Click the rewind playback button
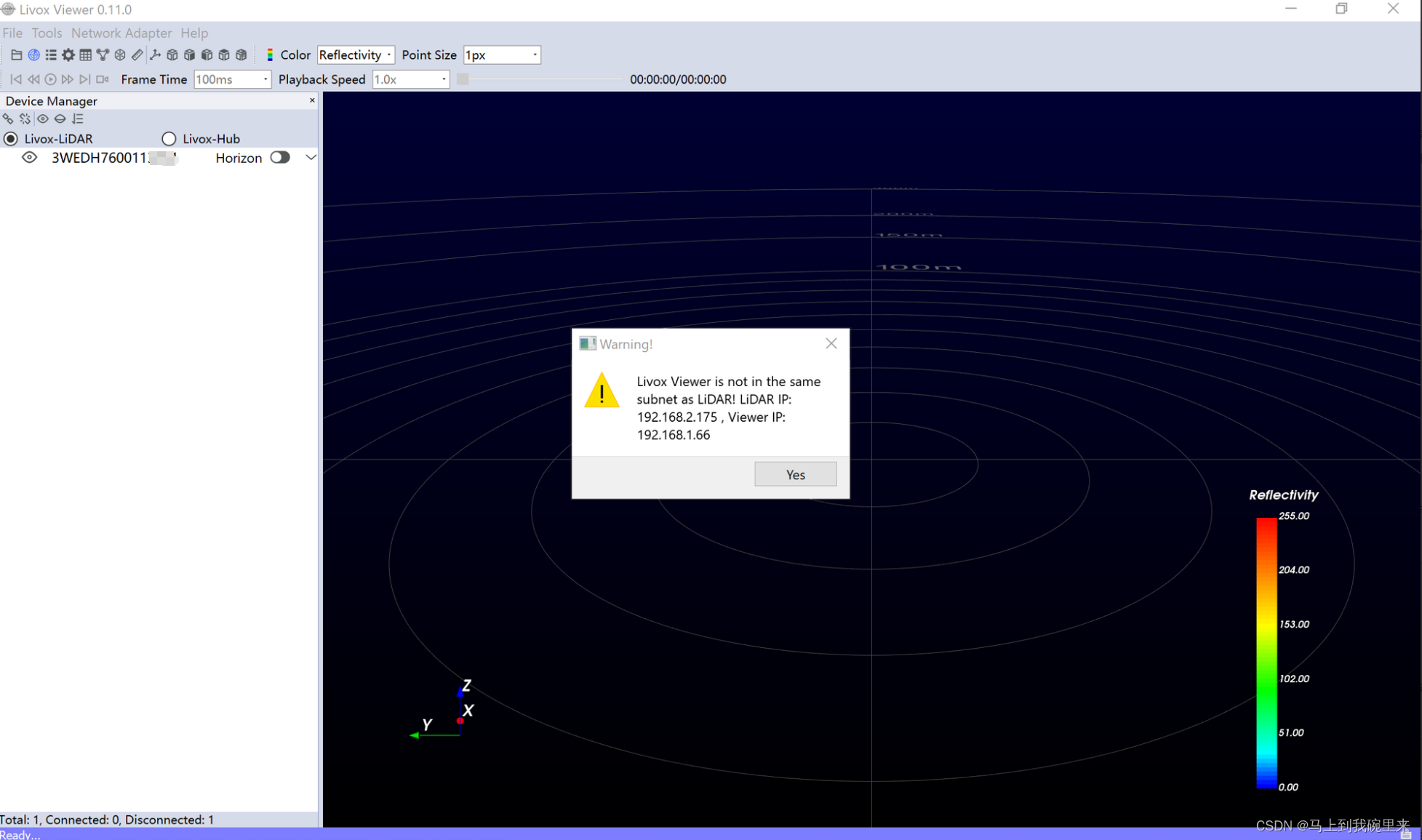This screenshot has height=840, width=1422. 33,79
